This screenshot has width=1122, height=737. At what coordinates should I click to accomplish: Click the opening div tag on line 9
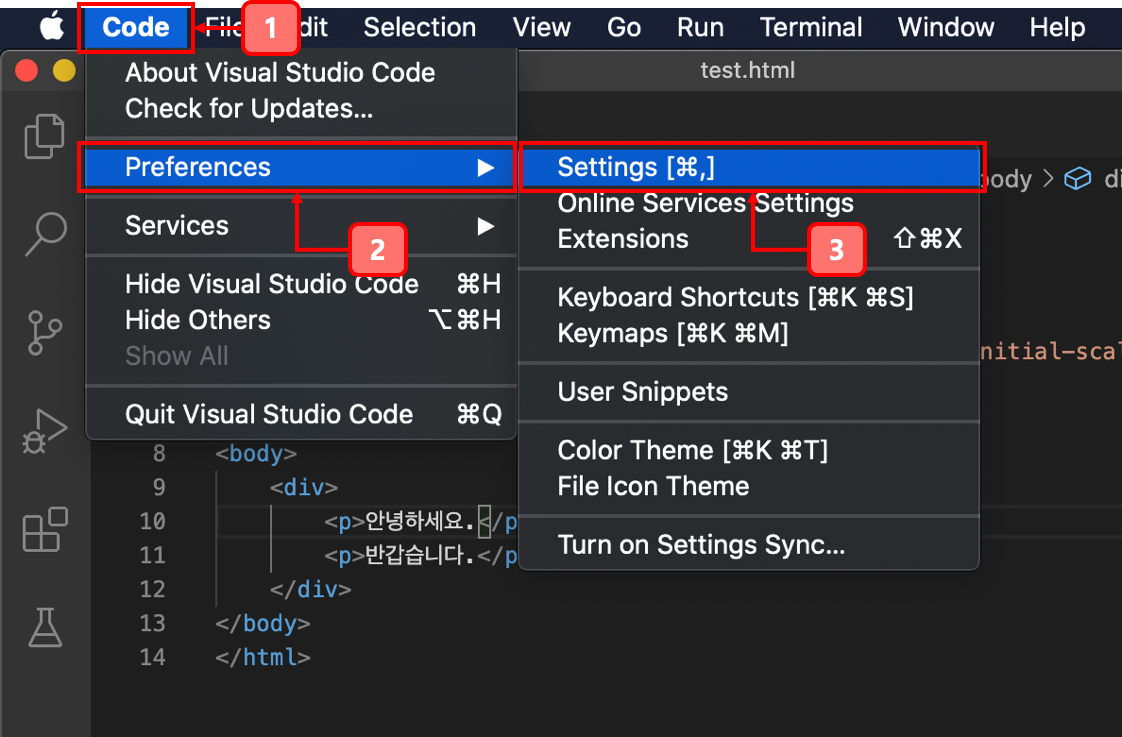303,487
